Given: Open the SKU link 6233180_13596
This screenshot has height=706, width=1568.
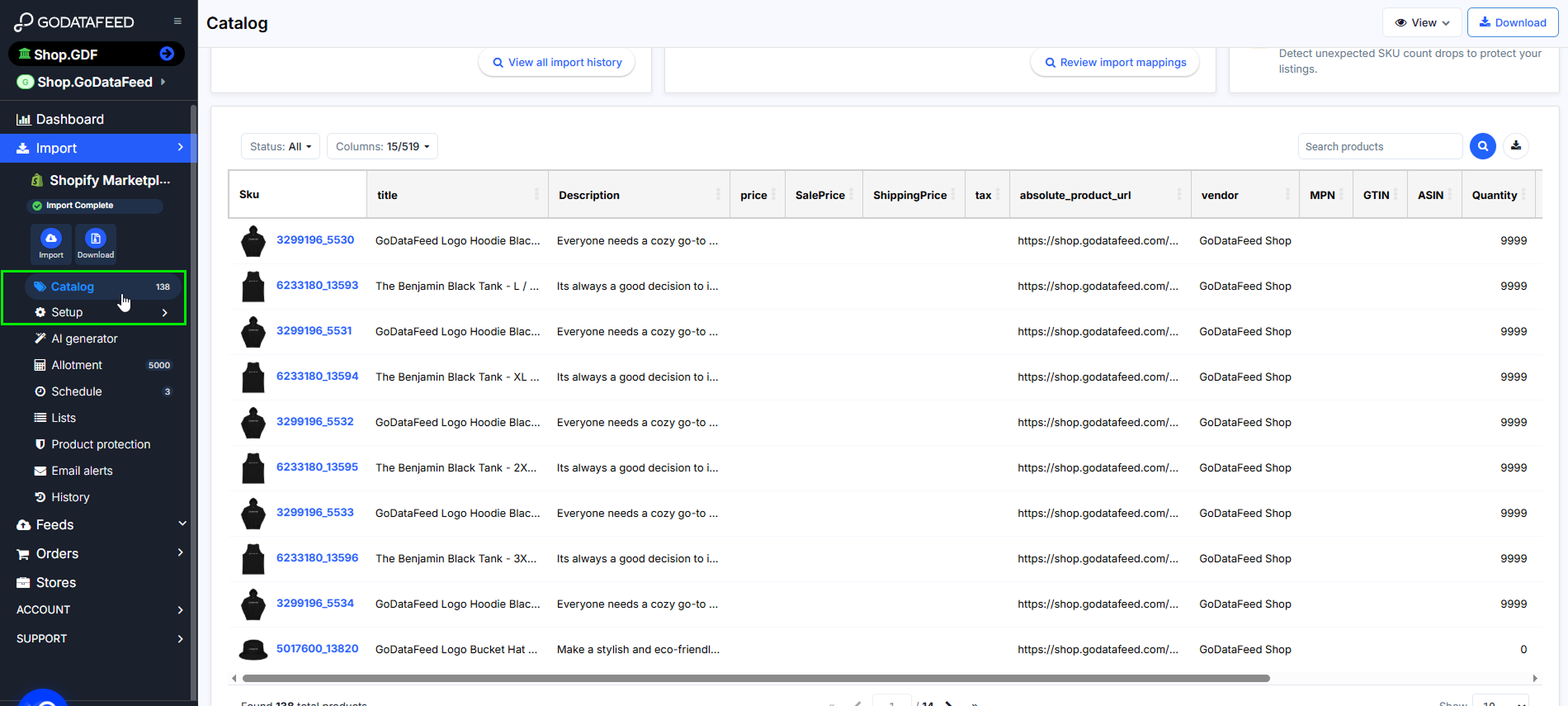Looking at the screenshot, I should pos(317,558).
